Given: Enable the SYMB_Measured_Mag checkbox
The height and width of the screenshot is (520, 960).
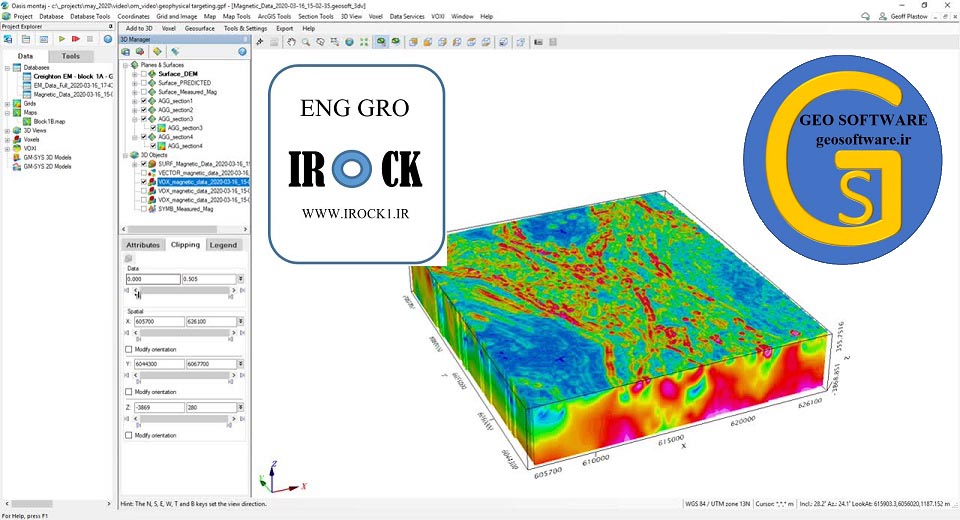Looking at the screenshot, I should tap(144, 209).
